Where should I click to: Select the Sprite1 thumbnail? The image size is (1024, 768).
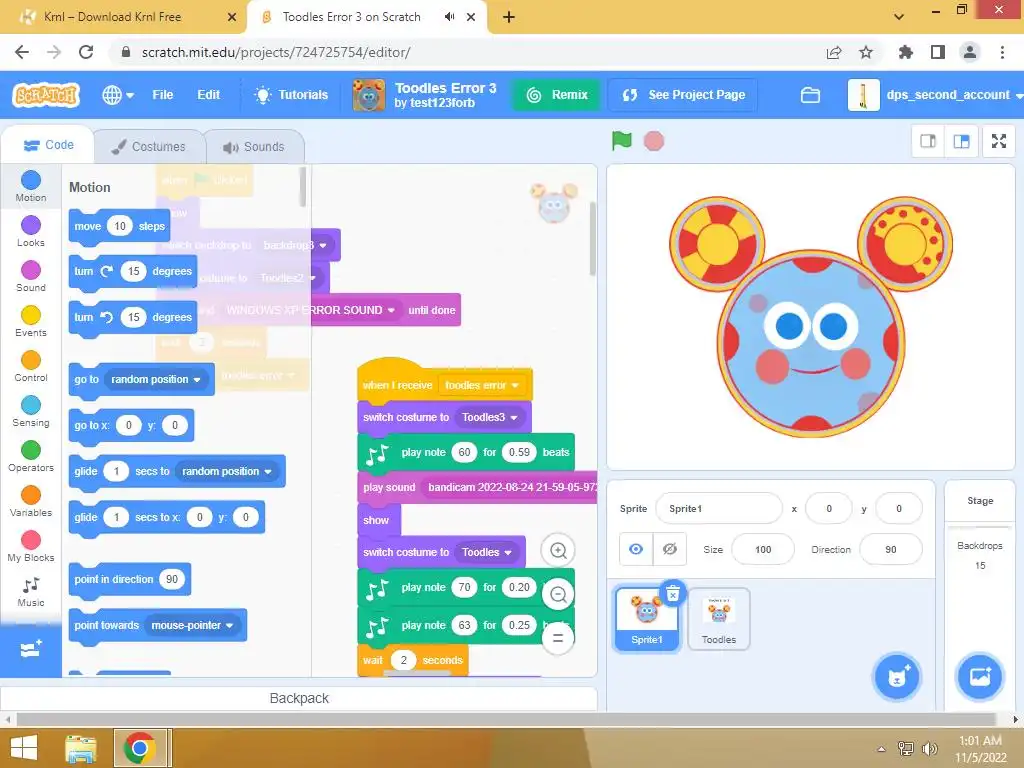click(647, 619)
